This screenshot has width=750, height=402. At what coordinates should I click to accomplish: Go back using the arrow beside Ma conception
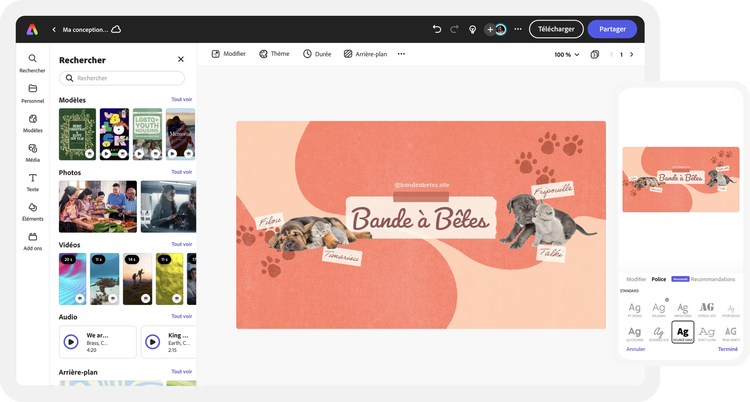(x=54, y=30)
